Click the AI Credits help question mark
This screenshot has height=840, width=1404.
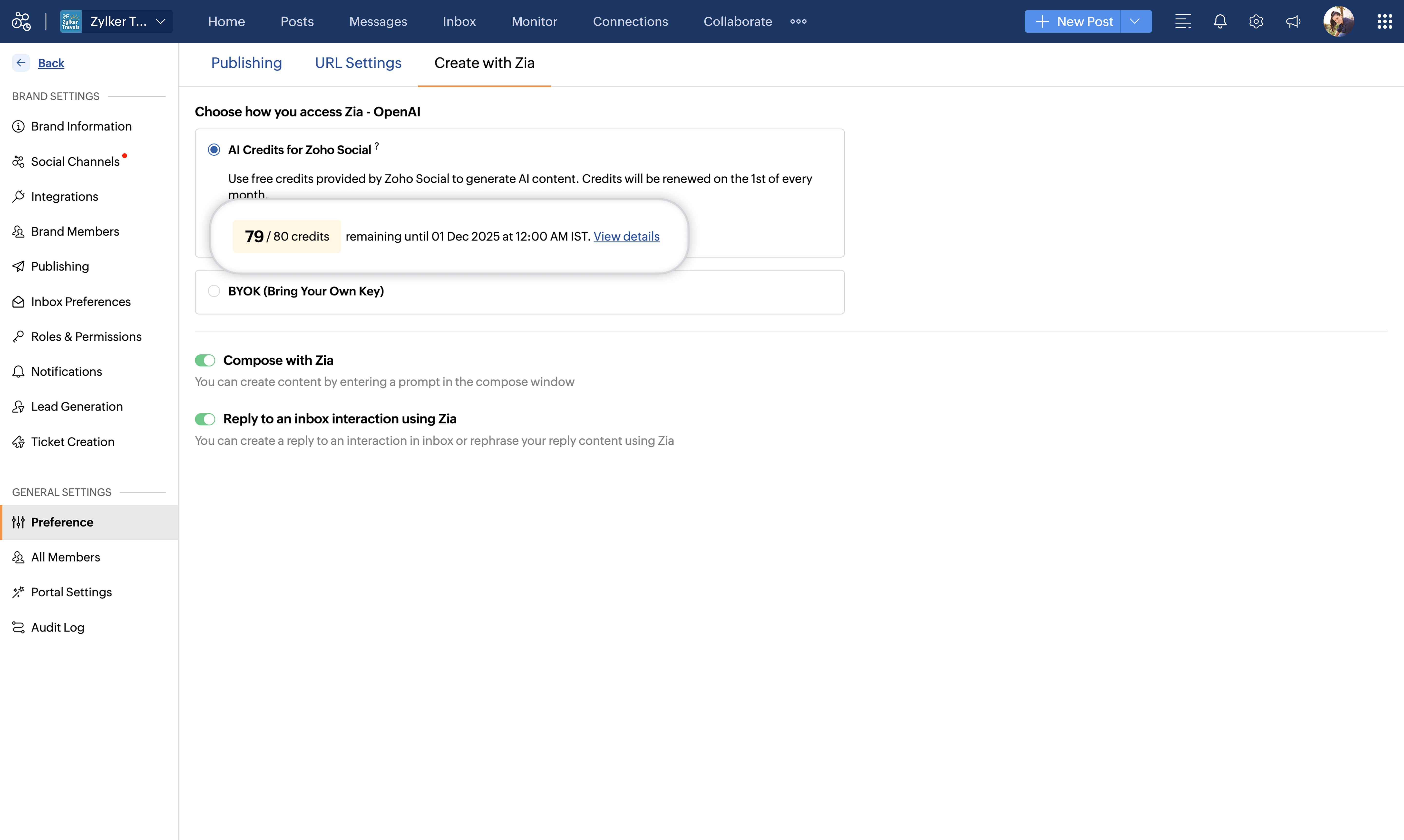pos(377,146)
